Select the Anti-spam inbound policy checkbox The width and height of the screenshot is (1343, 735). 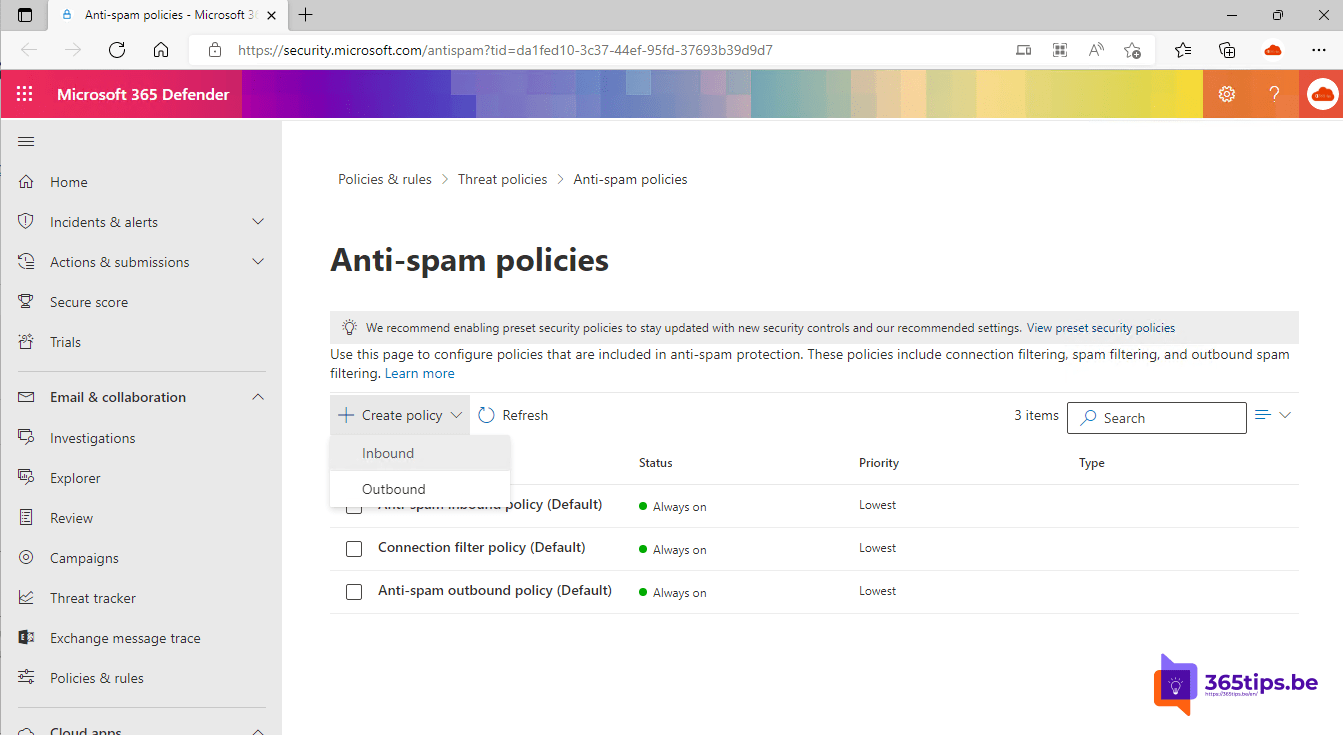pos(354,506)
